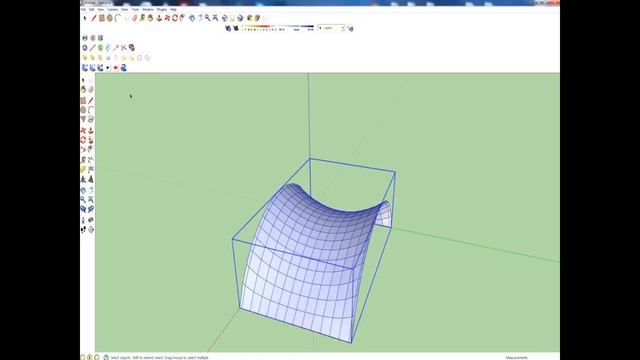Screen dimensions: 640x360
Task: Activate the Section Plane tool
Action: click(x=91, y=229)
